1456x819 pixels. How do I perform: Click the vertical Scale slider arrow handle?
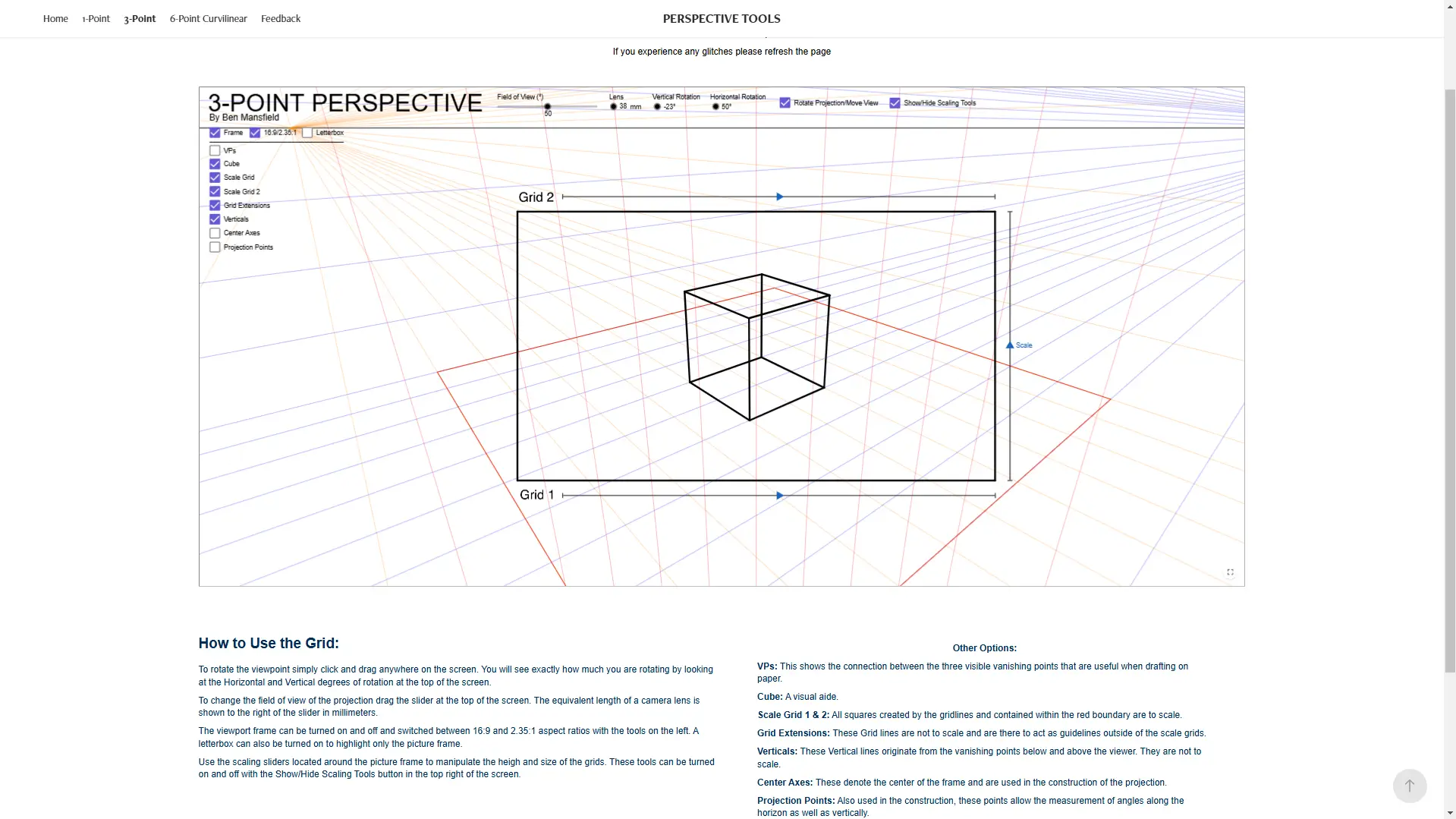pyautogui.click(x=1010, y=345)
